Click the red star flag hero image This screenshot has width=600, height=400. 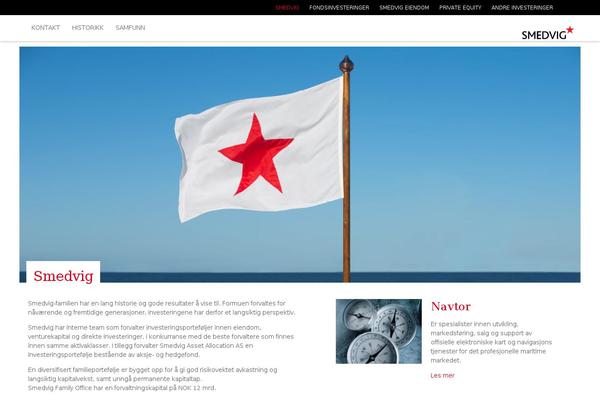pyautogui.click(x=300, y=165)
